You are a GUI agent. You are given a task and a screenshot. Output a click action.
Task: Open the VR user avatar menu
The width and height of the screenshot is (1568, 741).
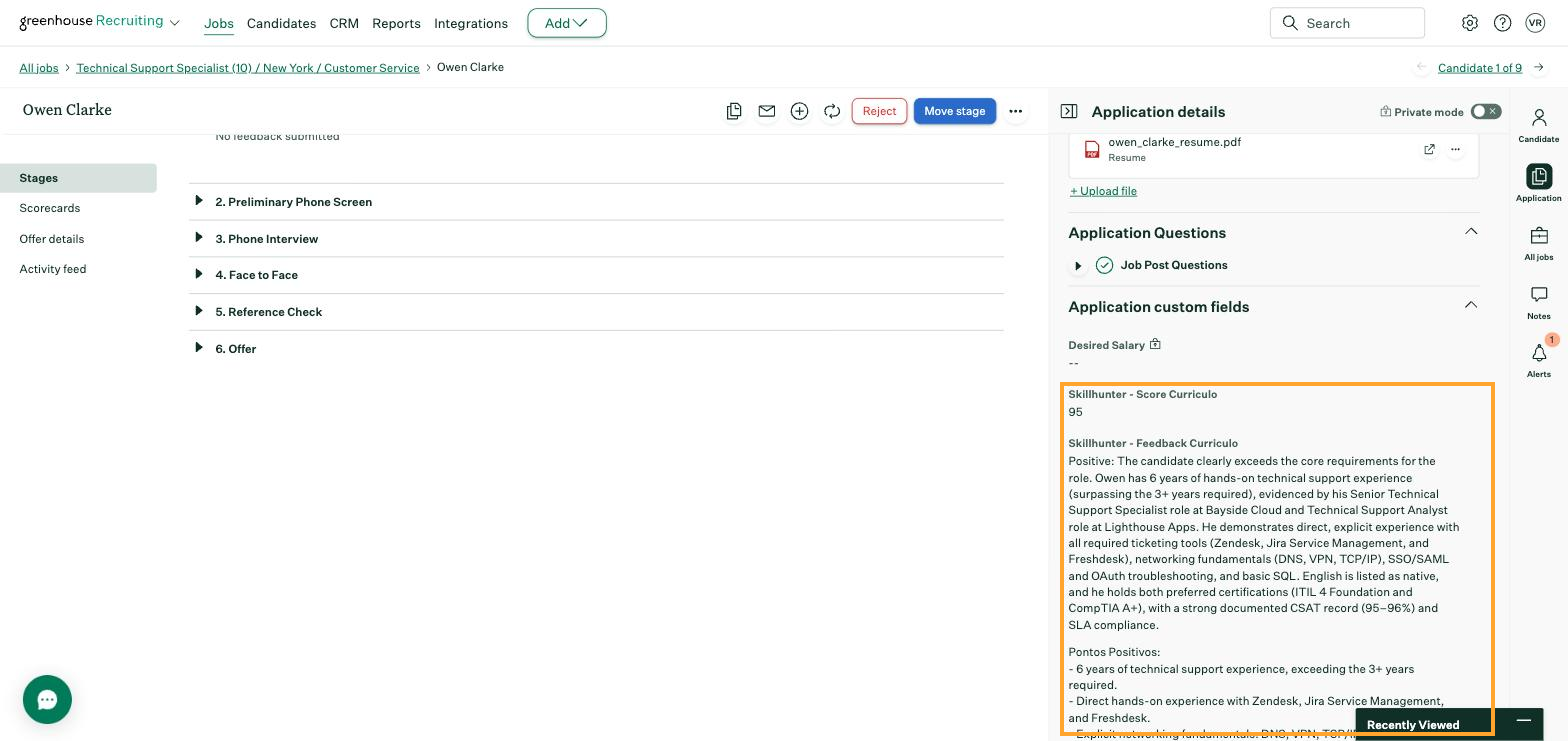[1535, 23]
